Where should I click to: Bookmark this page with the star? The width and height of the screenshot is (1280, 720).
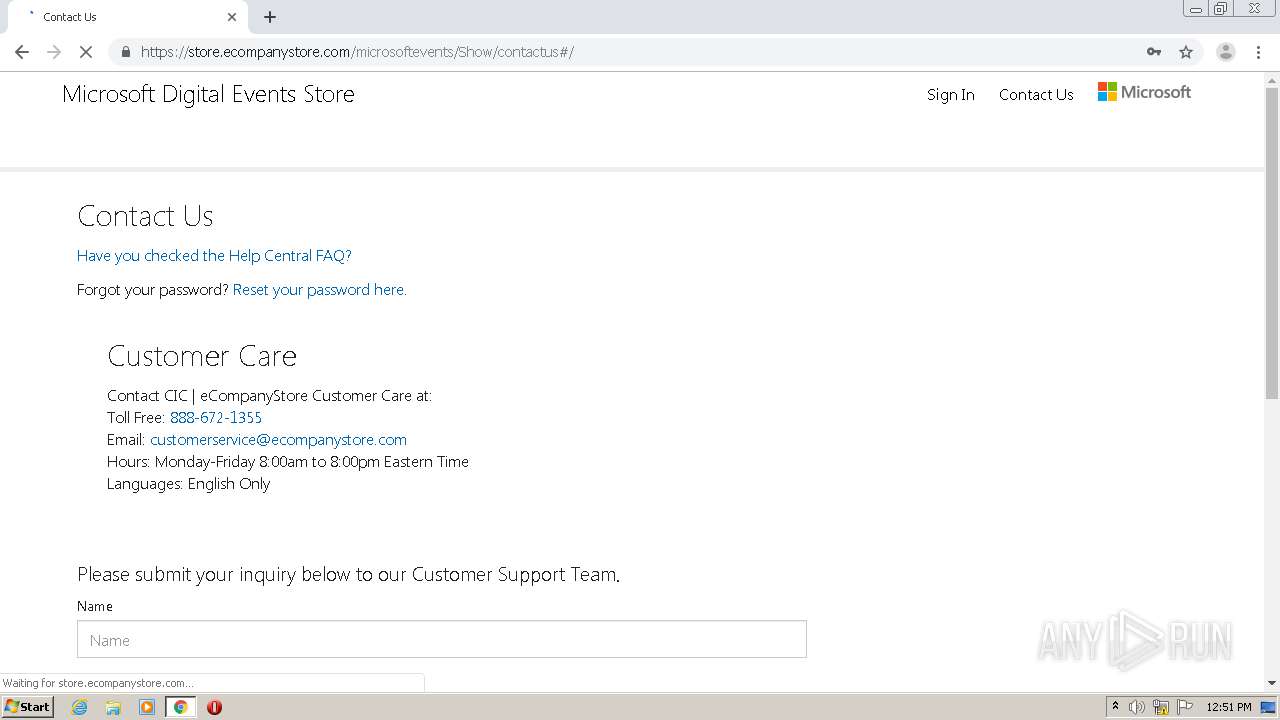[x=1186, y=52]
